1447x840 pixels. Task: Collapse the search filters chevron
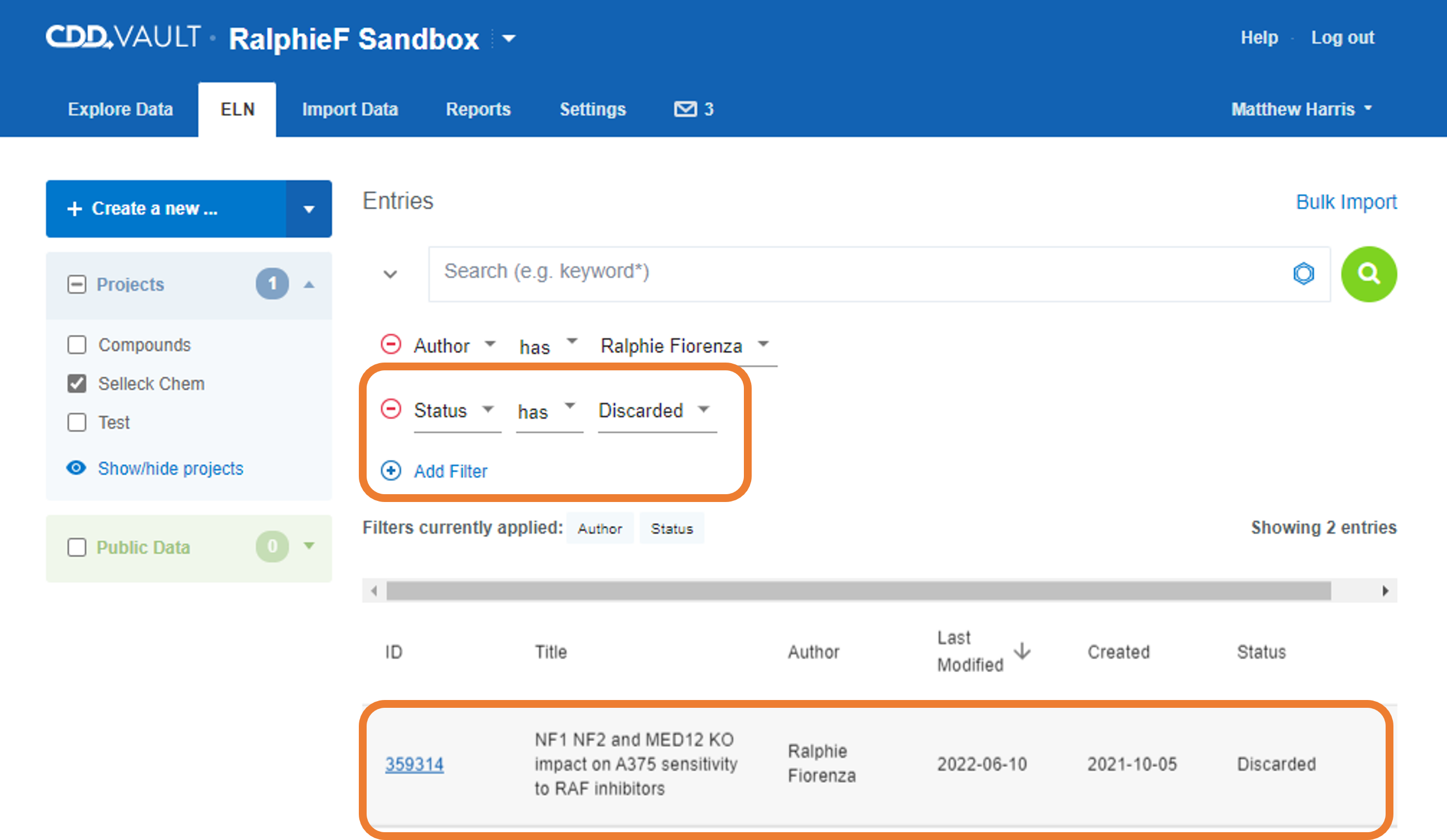391,274
